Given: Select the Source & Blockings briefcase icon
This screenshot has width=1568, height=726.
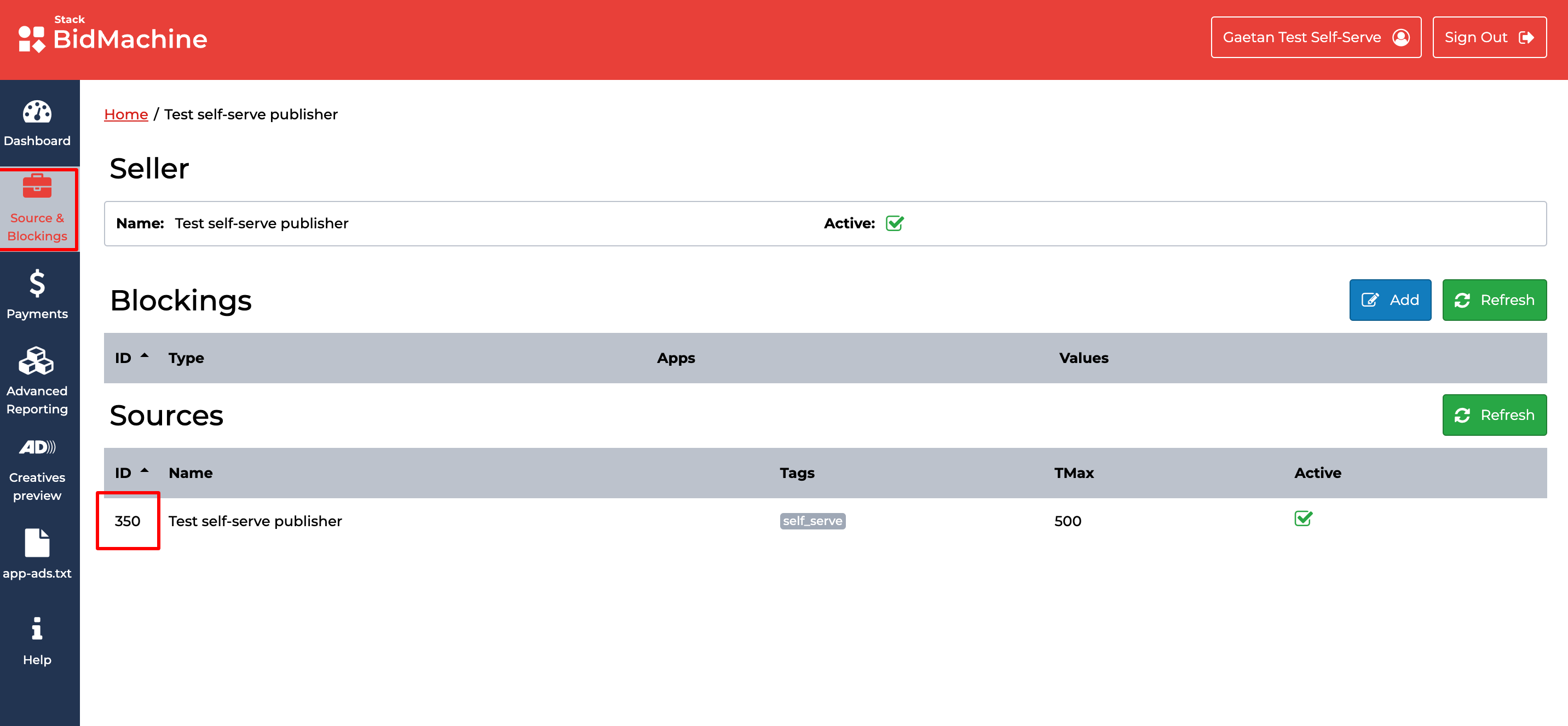Looking at the screenshot, I should tap(37, 186).
